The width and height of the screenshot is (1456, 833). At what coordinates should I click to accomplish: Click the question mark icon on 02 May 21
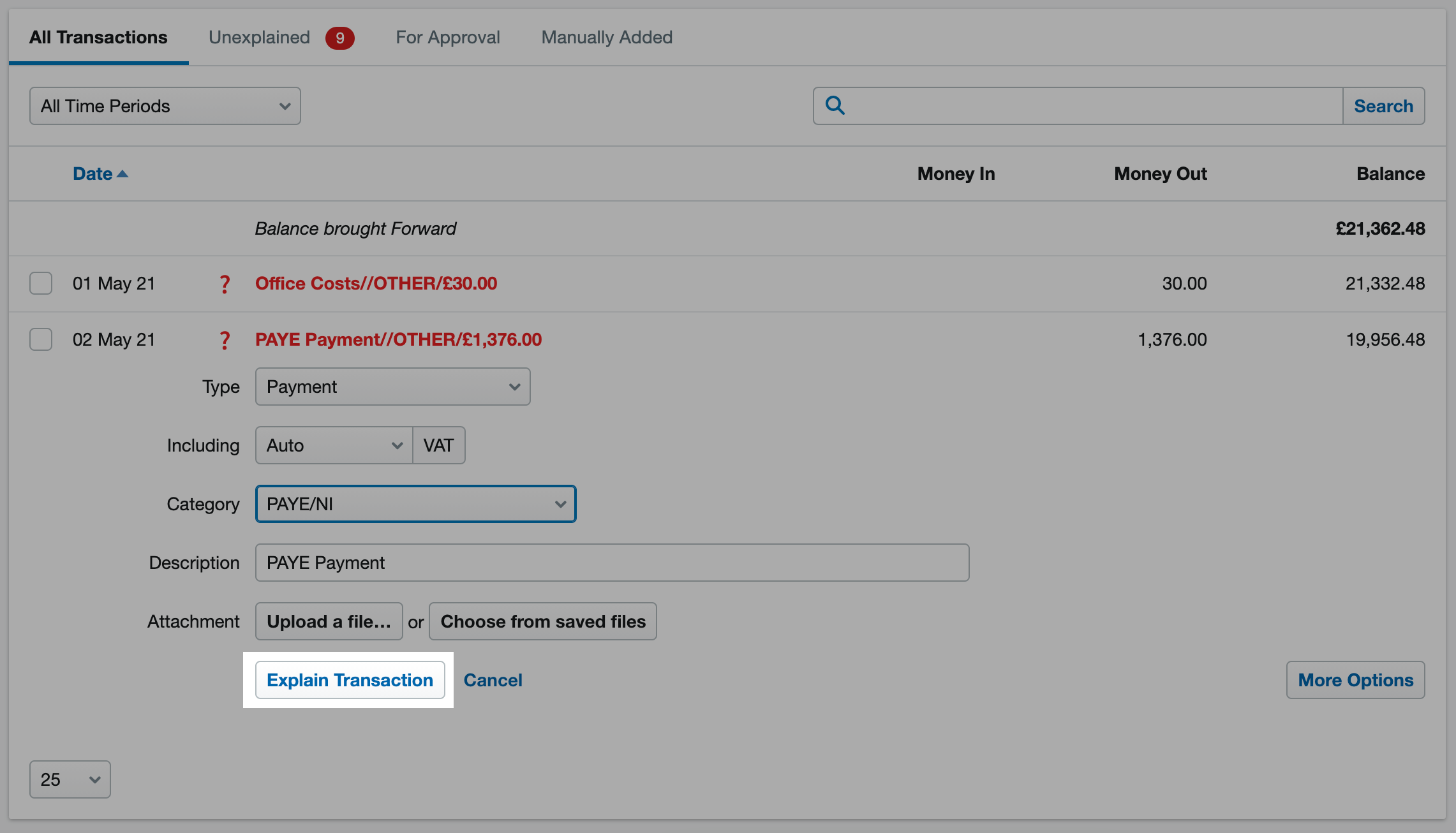click(225, 339)
